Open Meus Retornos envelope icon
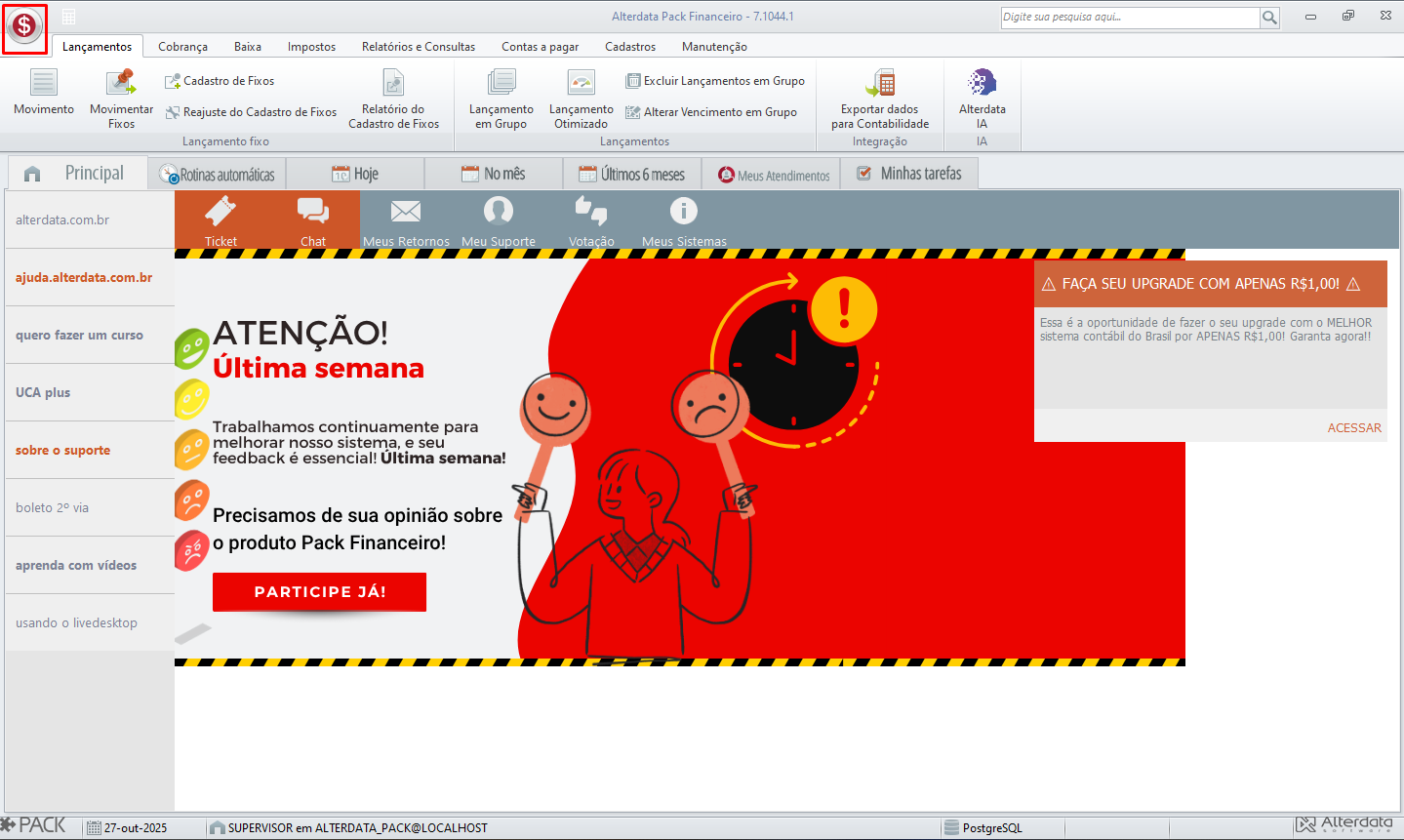 (x=406, y=220)
